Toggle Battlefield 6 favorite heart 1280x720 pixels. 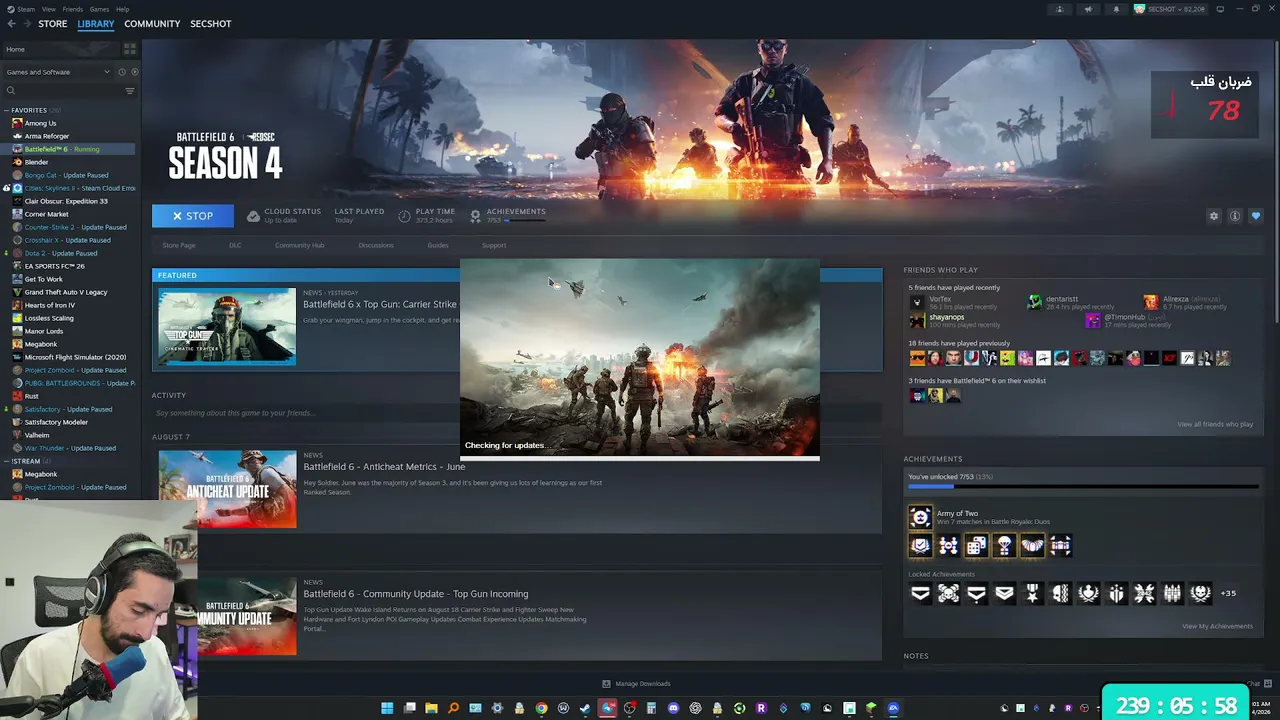click(1256, 216)
